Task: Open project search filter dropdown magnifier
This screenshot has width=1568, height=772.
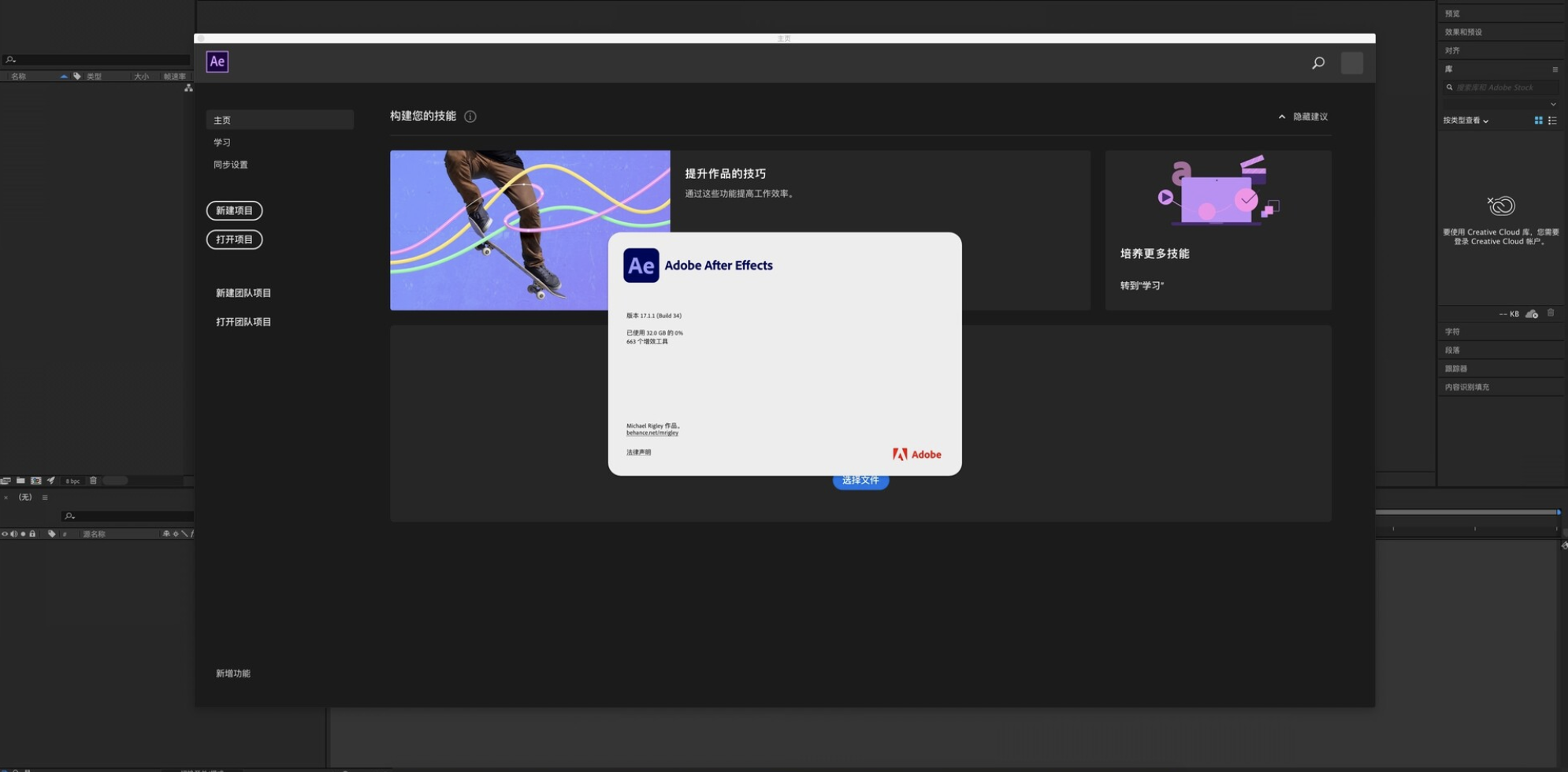Action: tap(10, 60)
